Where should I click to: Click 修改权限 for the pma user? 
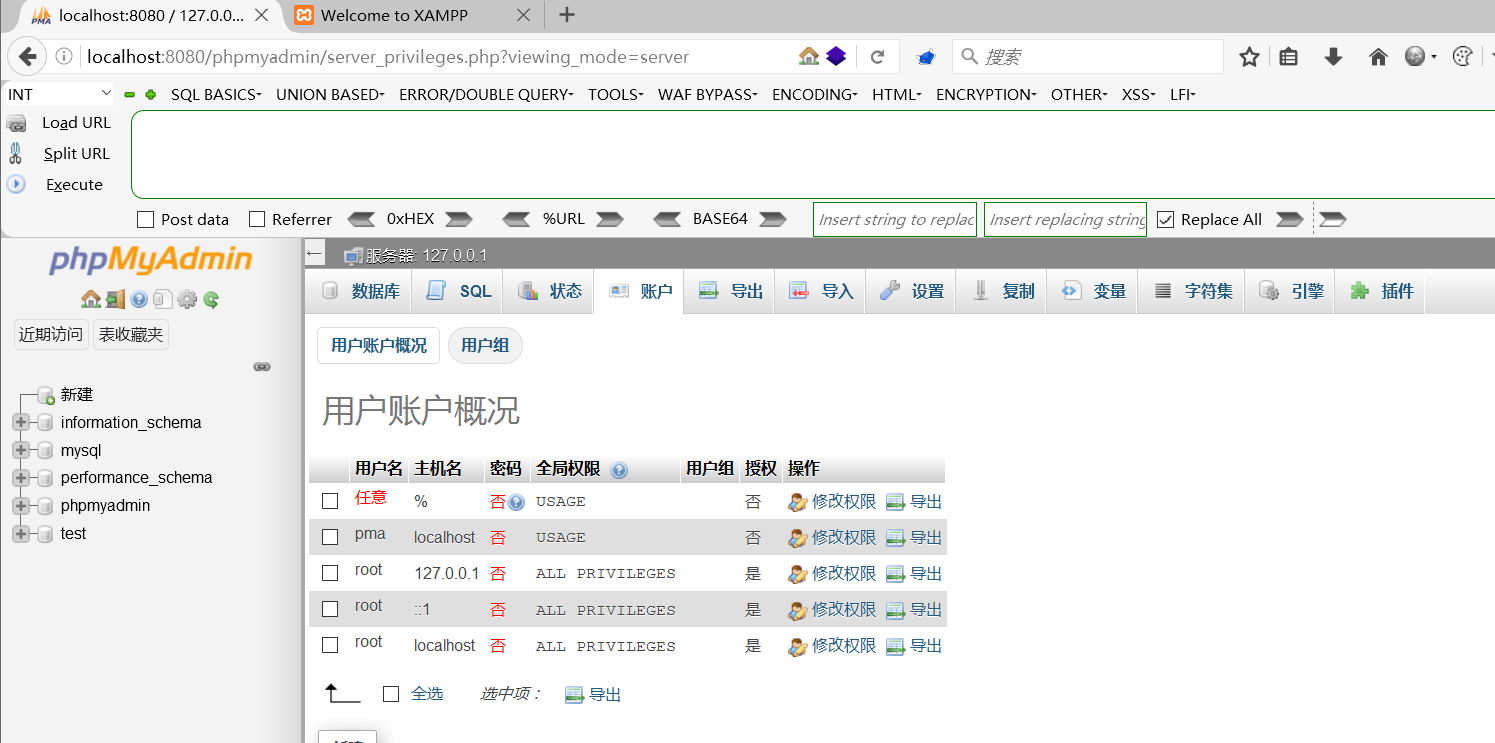coord(832,537)
